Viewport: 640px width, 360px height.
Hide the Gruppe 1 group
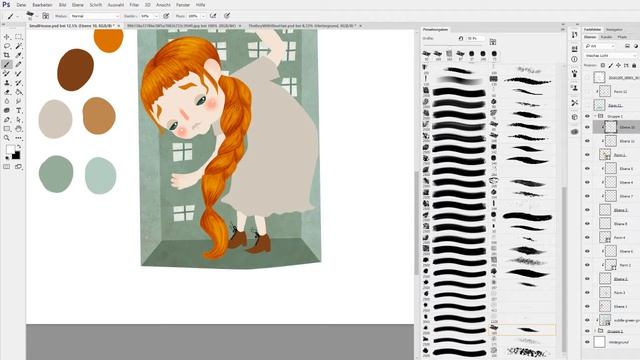pyautogui.click(x=587, y=116)
